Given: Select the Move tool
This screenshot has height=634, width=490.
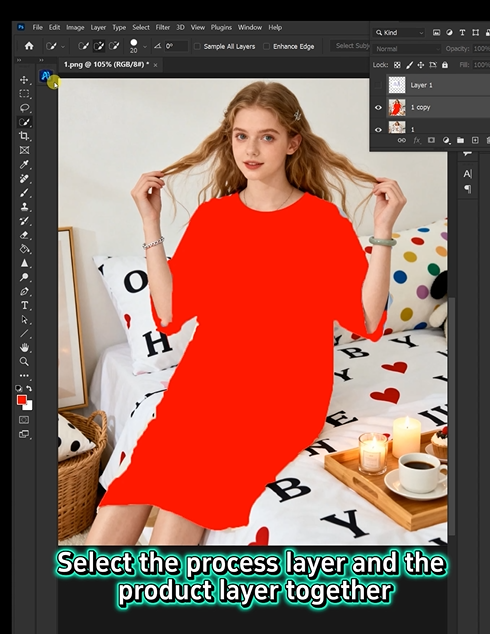Looking at the screenshot, I should [24, 80].
